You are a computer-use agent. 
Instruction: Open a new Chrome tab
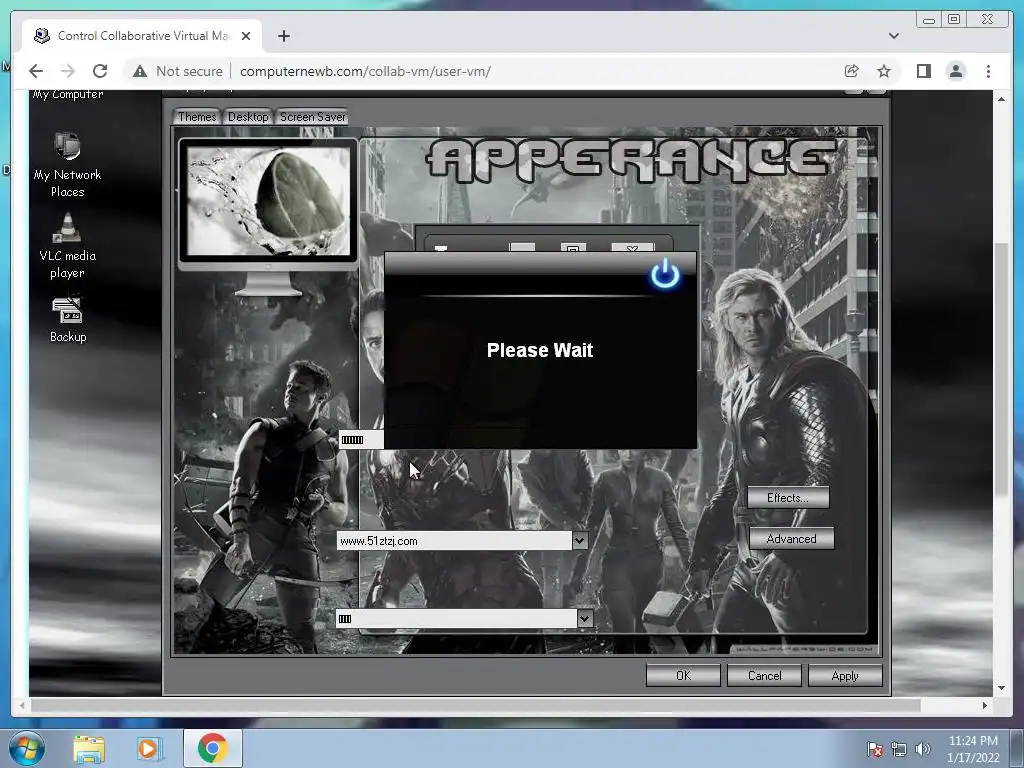pos(283,36)
